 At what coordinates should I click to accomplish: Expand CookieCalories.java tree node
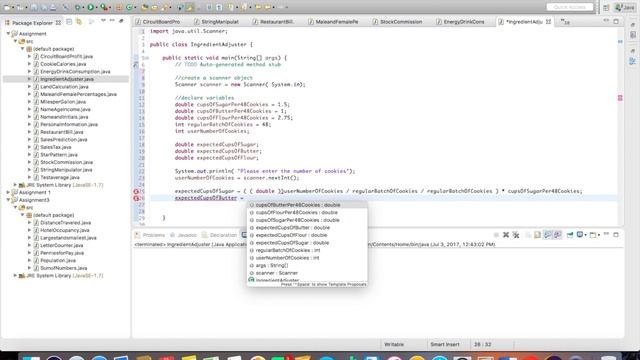pyautogui.click(x=29, y=64)
